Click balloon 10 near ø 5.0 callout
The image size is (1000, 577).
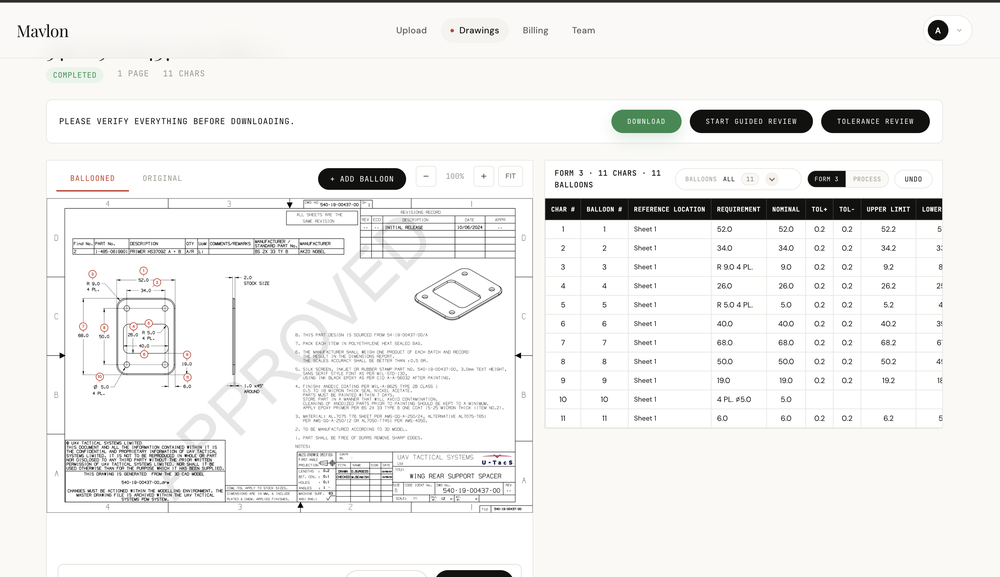tap(99, 377)
